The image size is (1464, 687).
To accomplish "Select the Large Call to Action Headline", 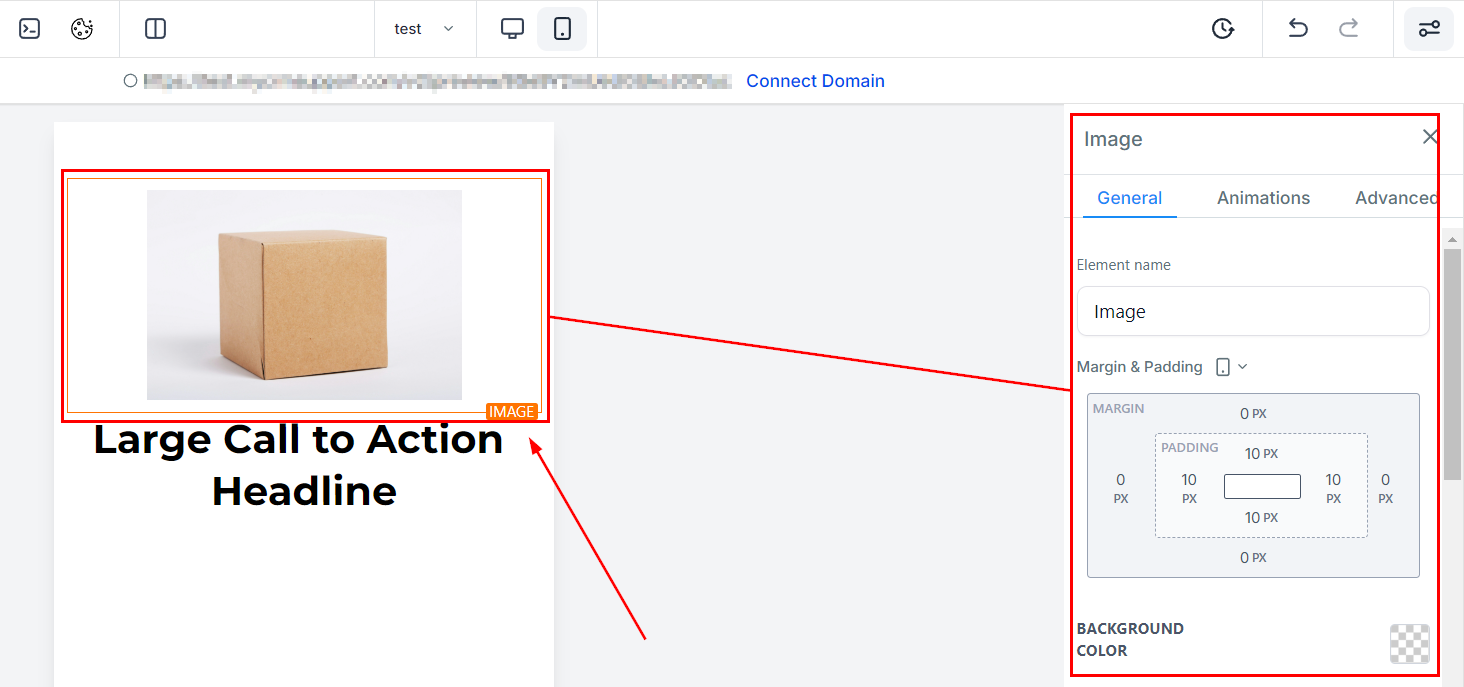I will pyautogui.click(x=300, y=465).
